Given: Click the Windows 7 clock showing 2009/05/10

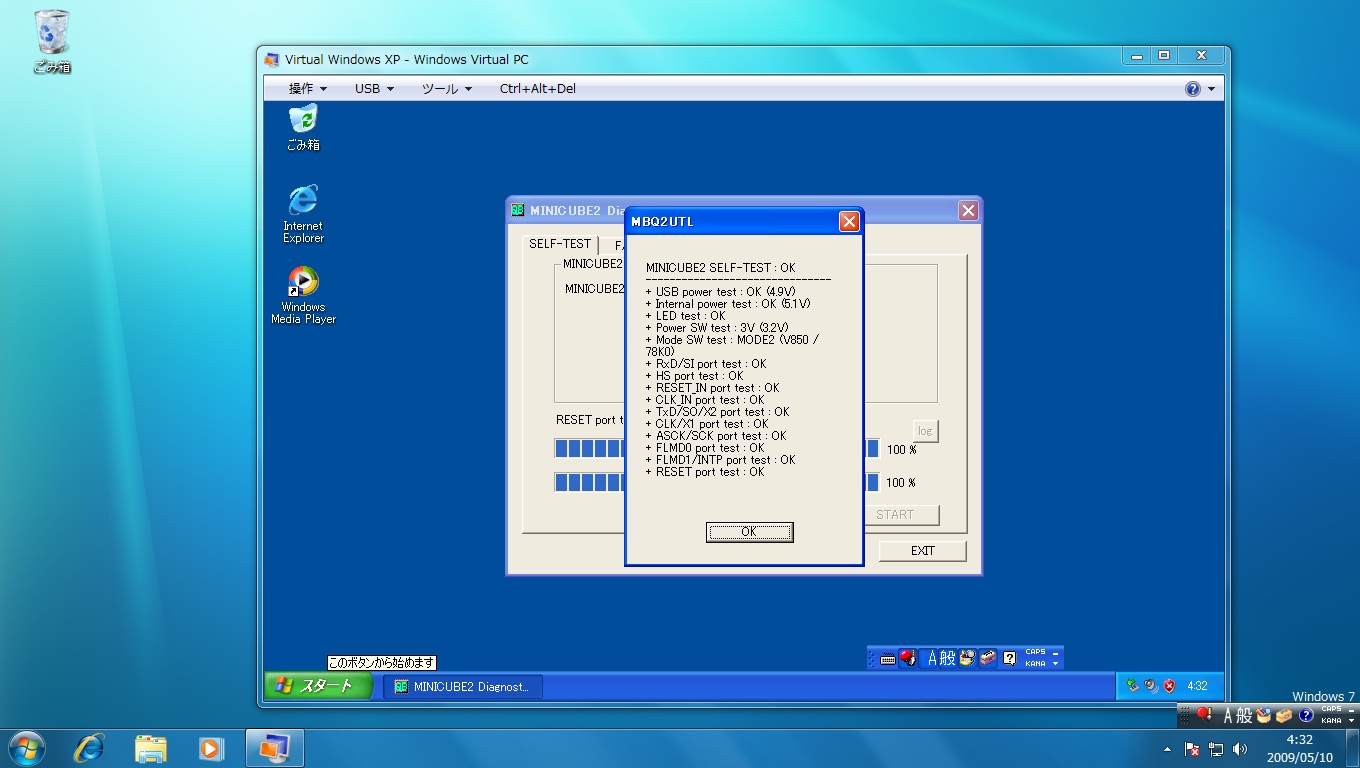Looking at the screenshot, I should [x=1299, y=748].
